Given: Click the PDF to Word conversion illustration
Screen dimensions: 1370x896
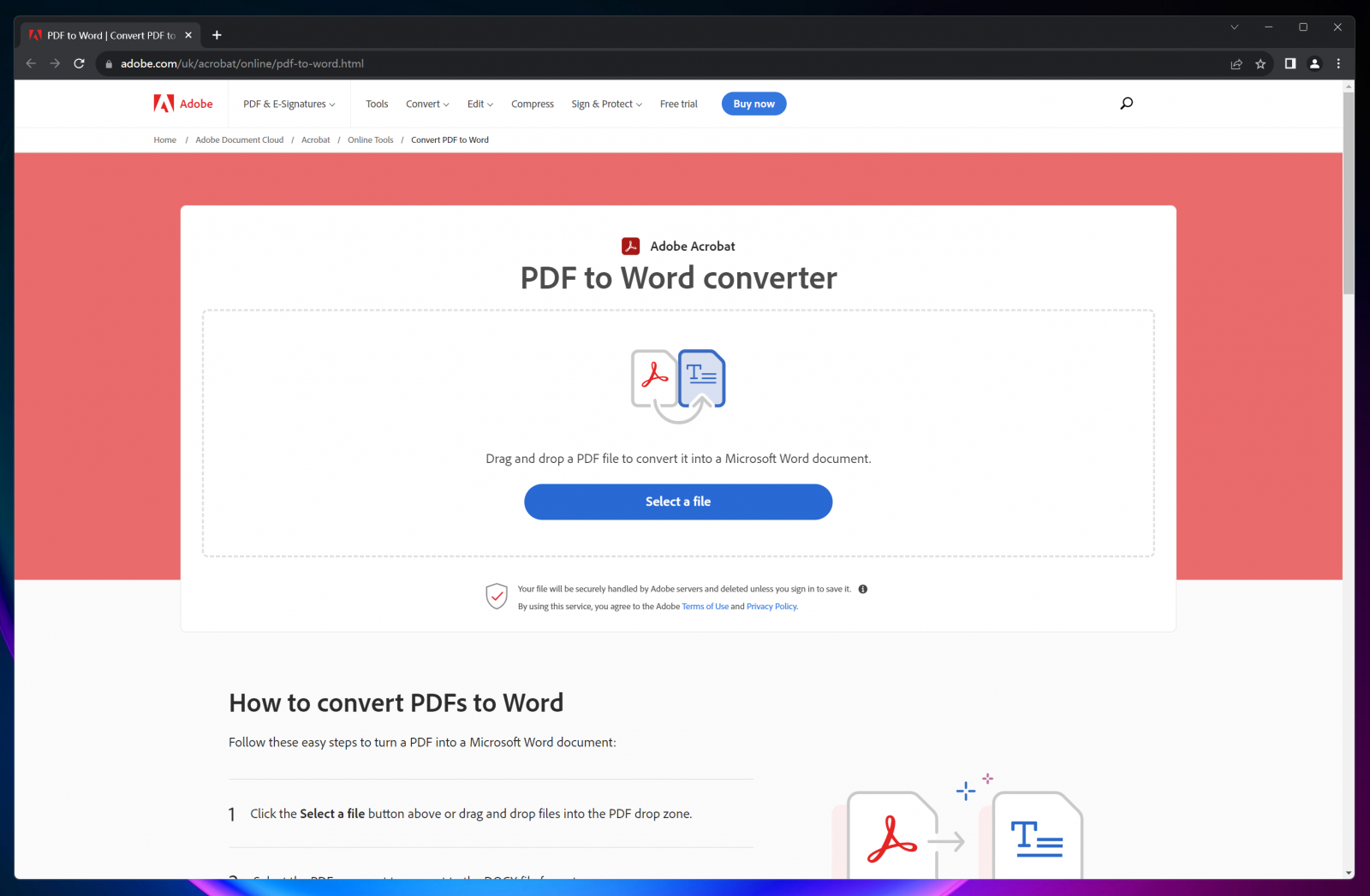Looking at the screenshot, I should pos(678,386).
